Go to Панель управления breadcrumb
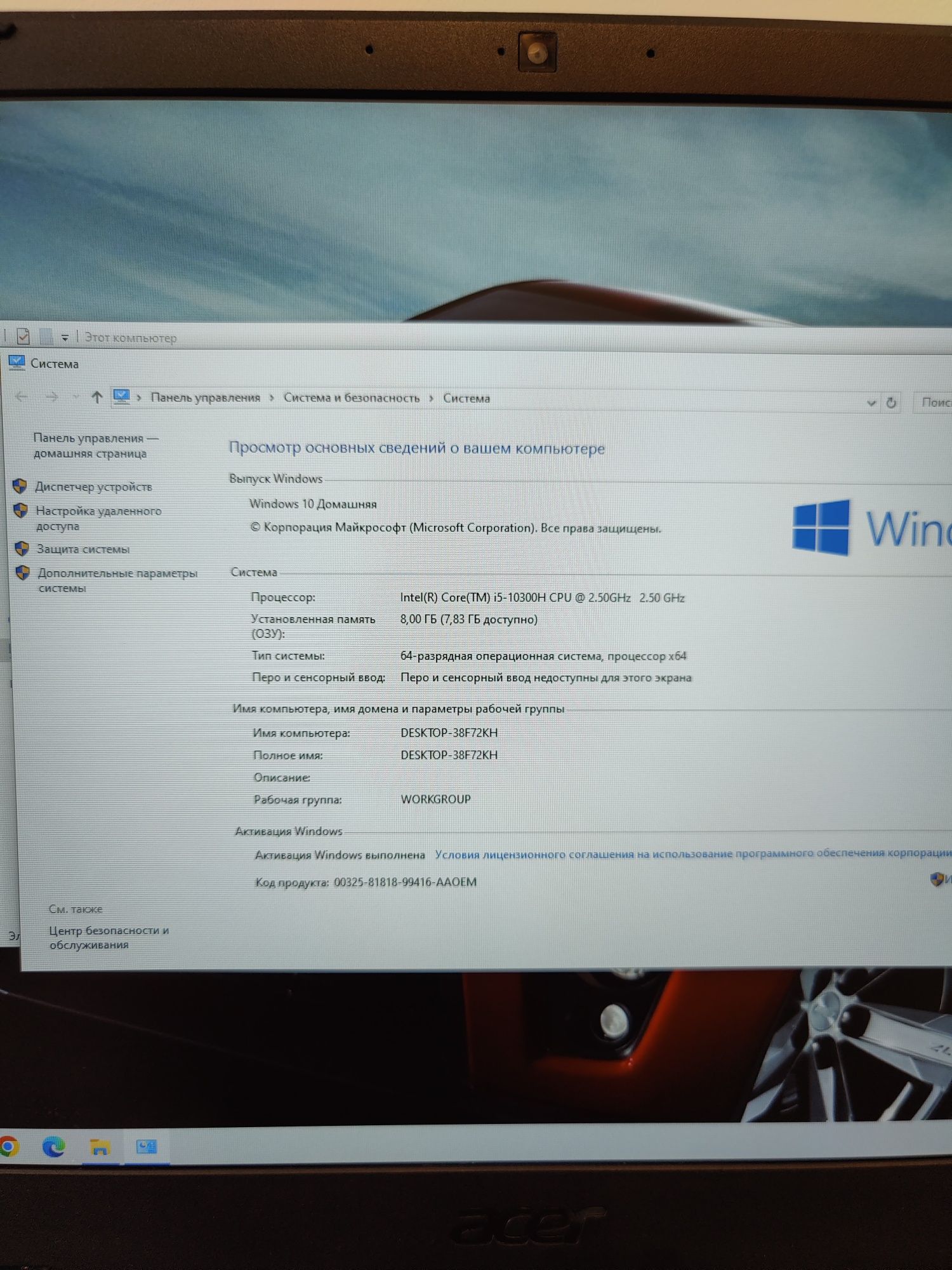This screenshot has height=1270, width=952. pos(205,398)
